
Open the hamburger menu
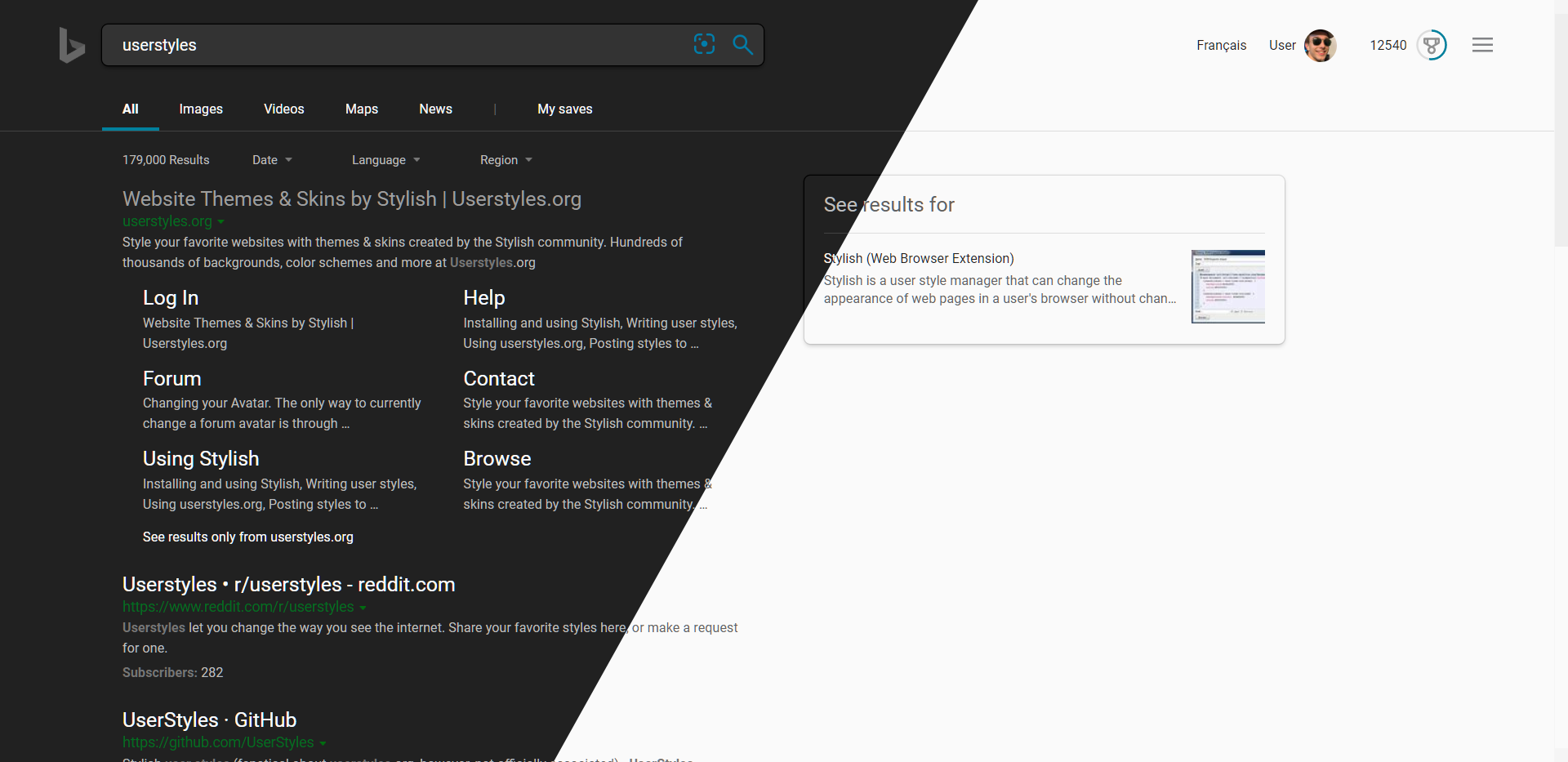1482,44
